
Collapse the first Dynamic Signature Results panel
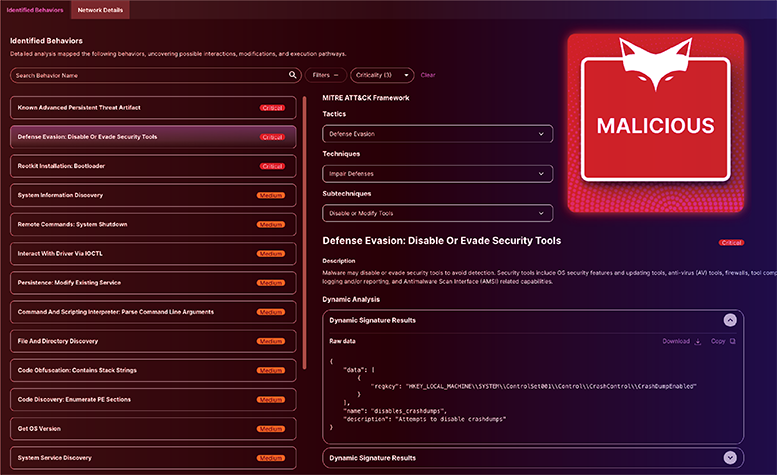point(730,320)
